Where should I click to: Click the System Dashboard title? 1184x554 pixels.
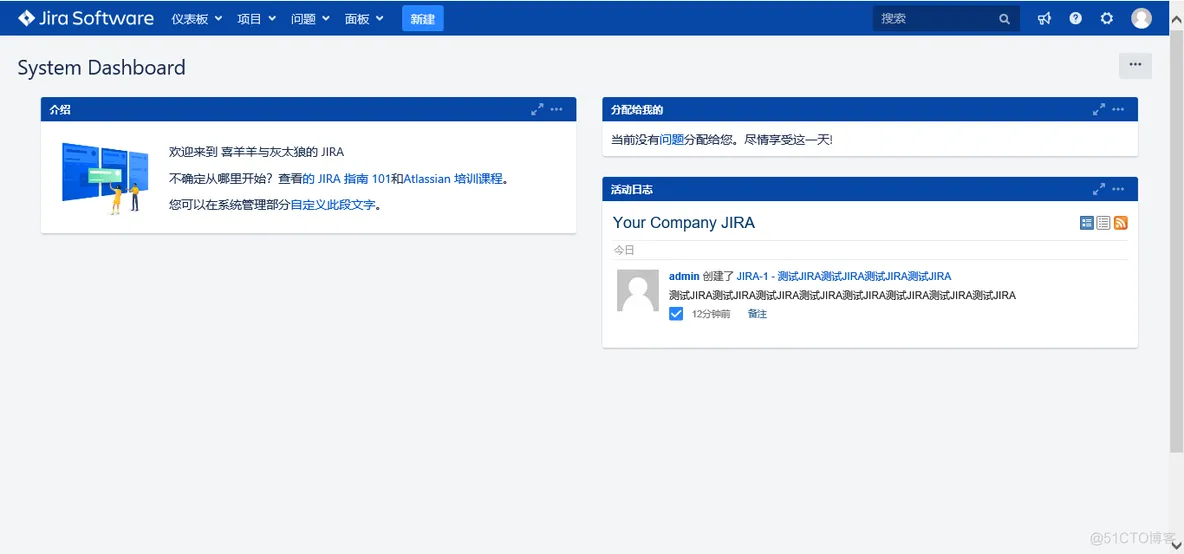(x=101, y=67)
